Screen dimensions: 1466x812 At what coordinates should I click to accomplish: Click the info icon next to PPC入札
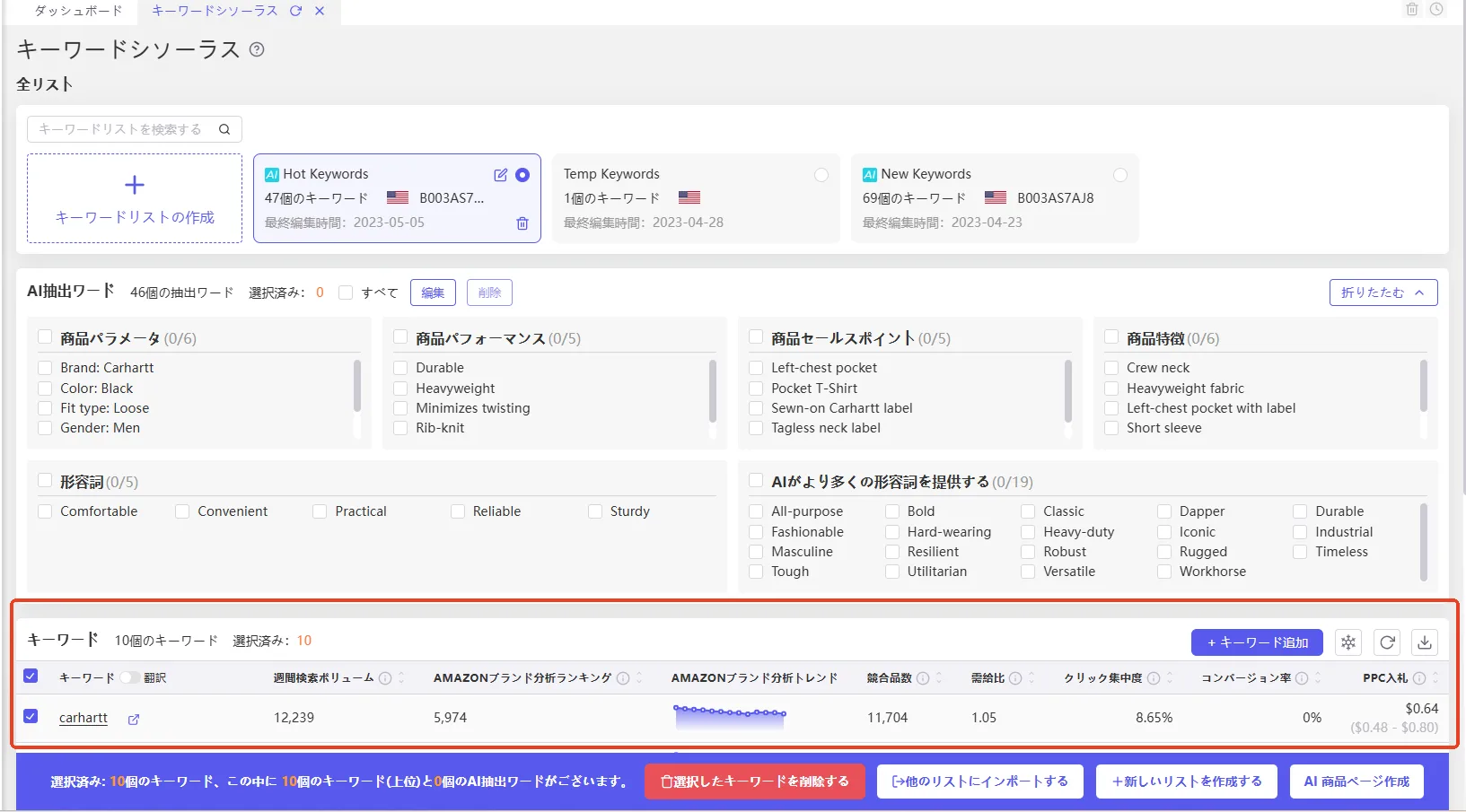1419,678
